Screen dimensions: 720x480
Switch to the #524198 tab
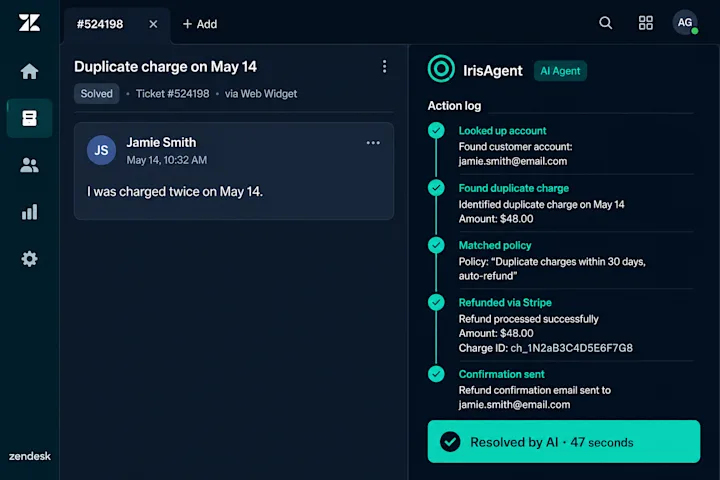coord(100,24)
